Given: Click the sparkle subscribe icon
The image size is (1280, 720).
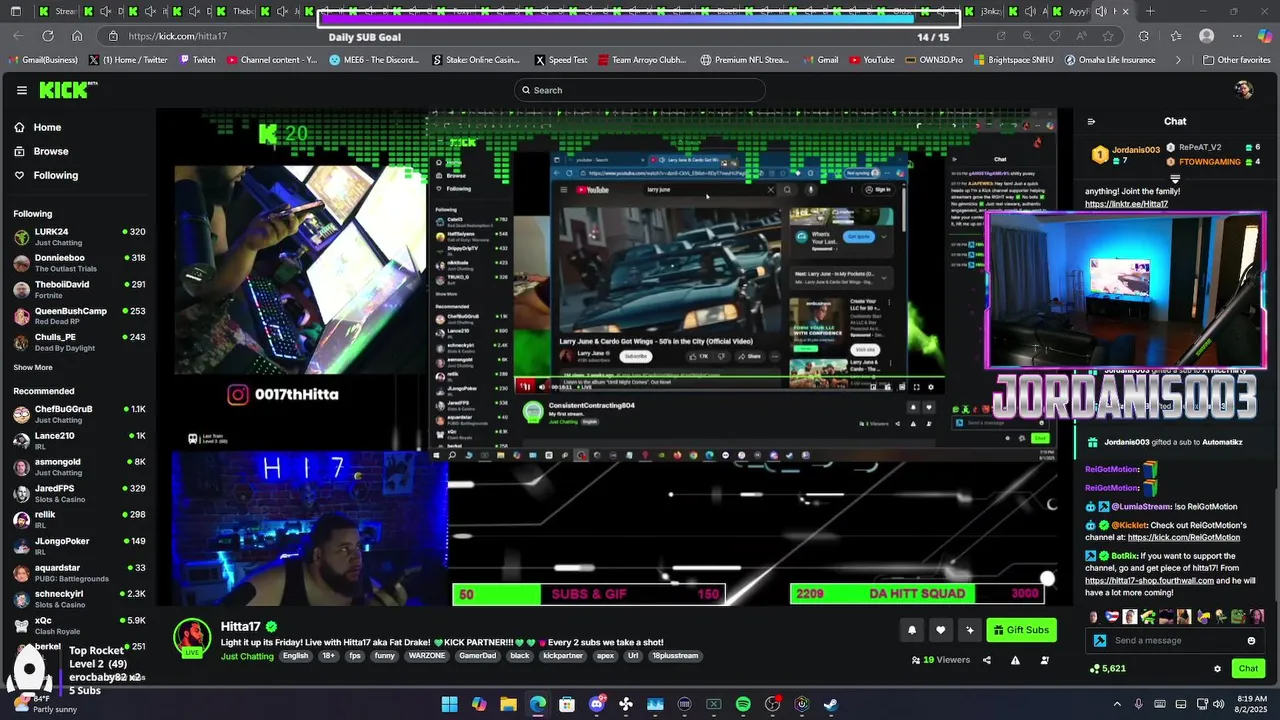Looking at the screenshot, I should coord(969,630).
